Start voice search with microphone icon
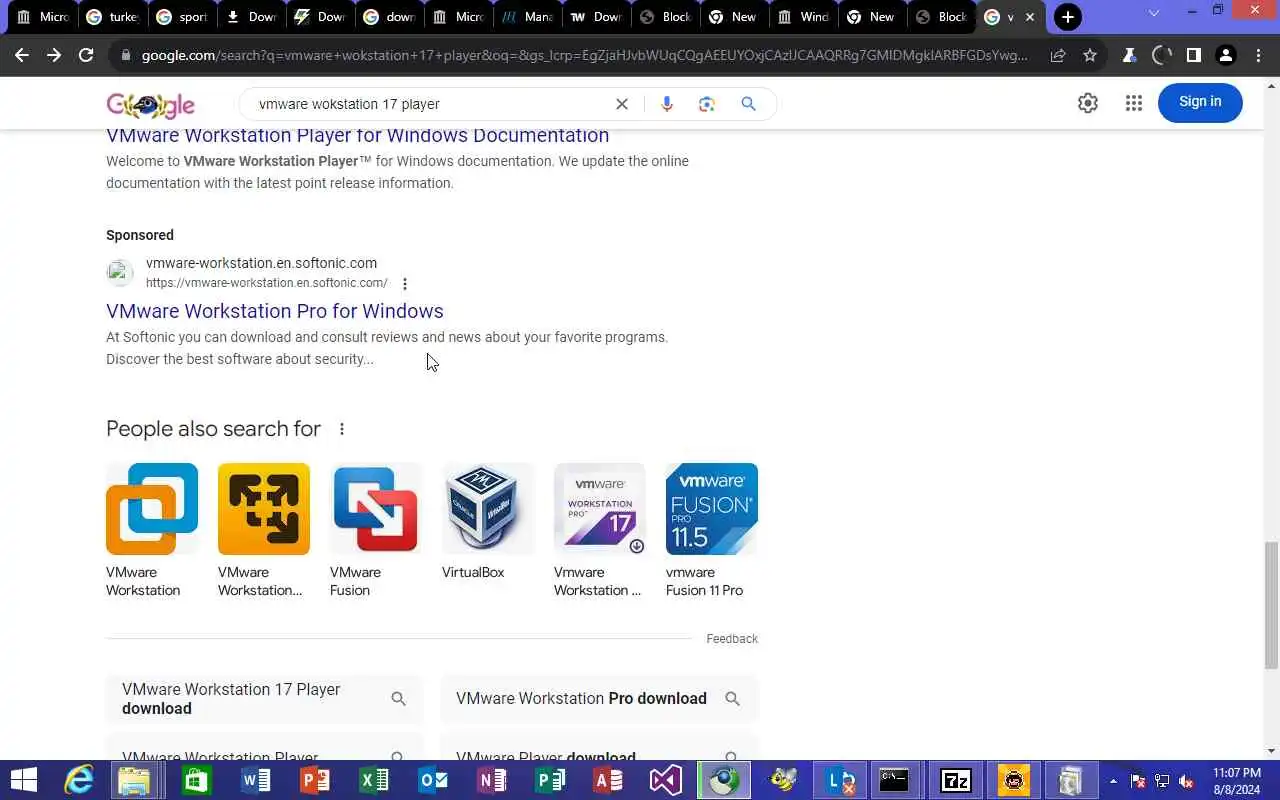The width and height of the screenshot is (1280, 800). (x=667, y=104)
